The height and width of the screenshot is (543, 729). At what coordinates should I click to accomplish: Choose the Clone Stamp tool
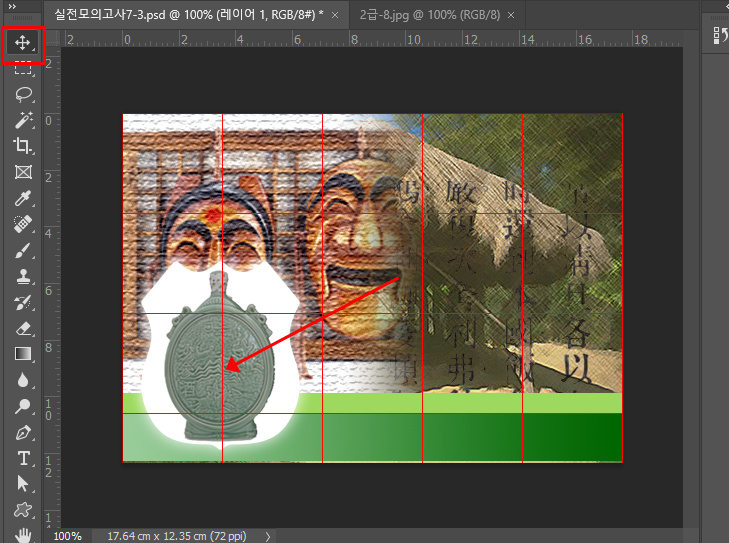click(x=22, y=276)
